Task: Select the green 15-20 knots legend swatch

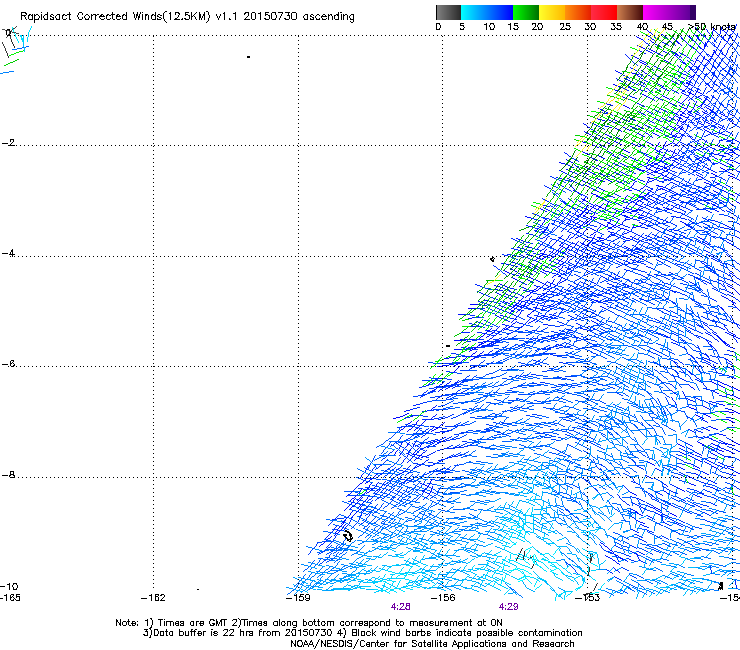Action: (526, 12)
